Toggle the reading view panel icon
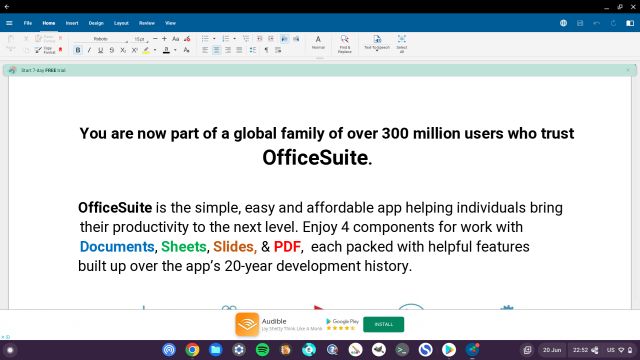 tap(630, 23)
